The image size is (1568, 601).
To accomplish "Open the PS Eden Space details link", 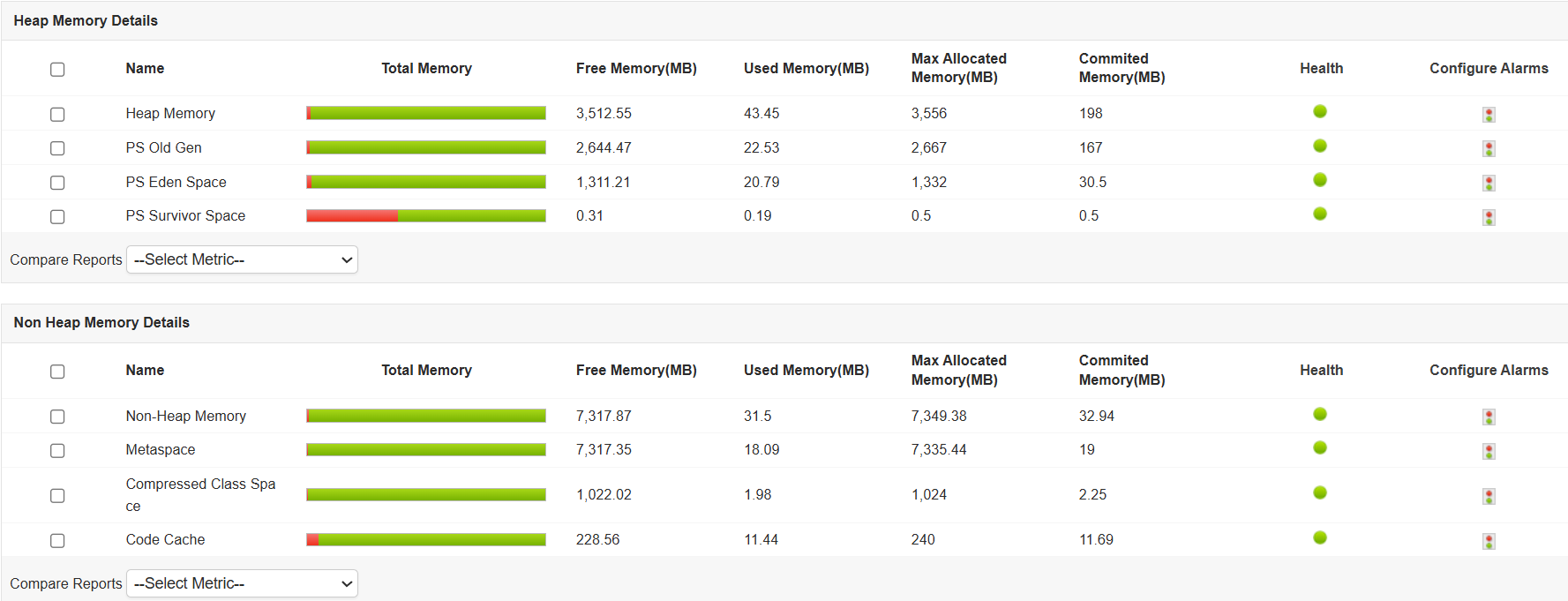I will (x=176, y=182).
